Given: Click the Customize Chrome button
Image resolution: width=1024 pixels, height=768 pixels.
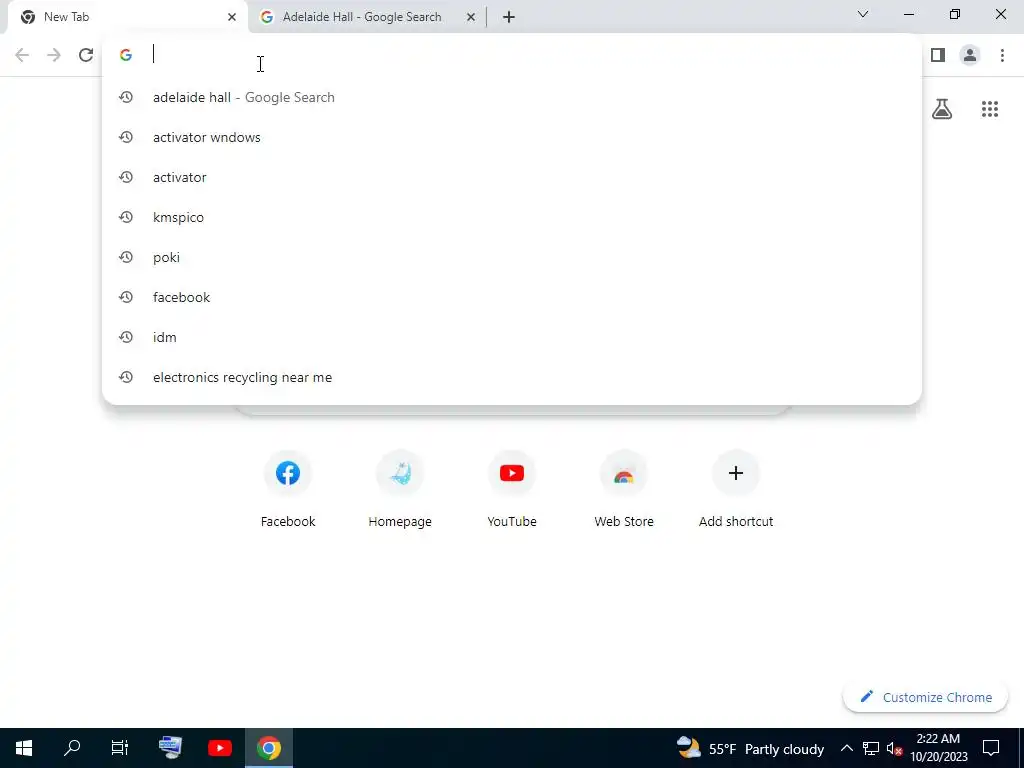Looking at the screenshot, I should (x=925, y=697).
